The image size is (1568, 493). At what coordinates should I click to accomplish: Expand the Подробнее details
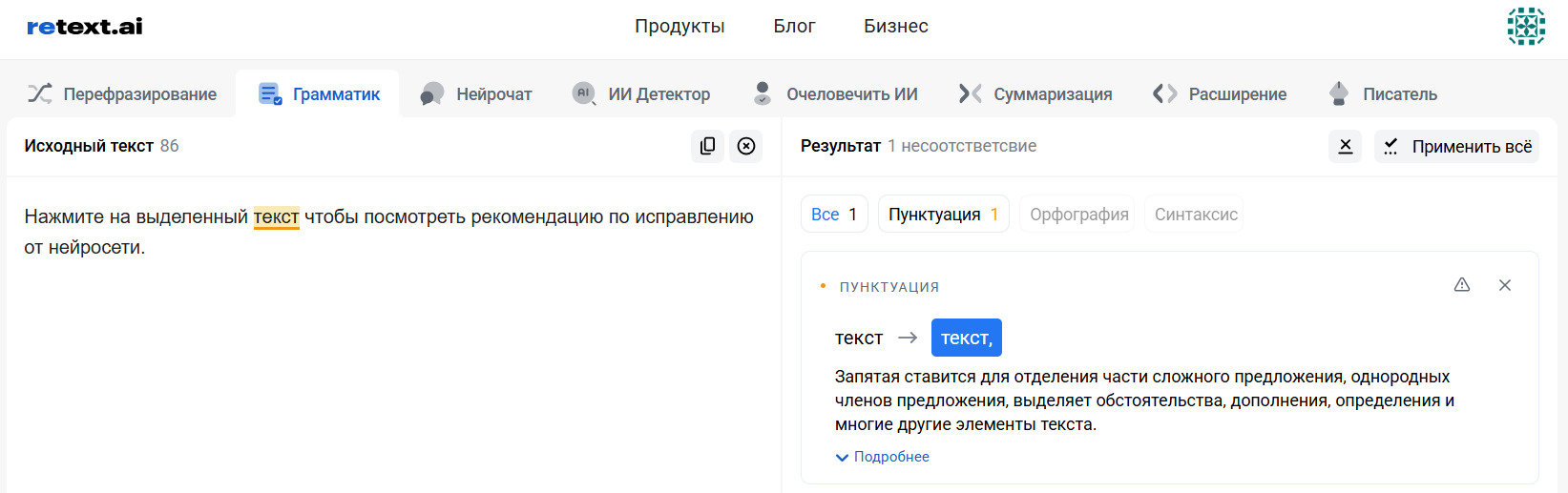[x=882, y=457]
